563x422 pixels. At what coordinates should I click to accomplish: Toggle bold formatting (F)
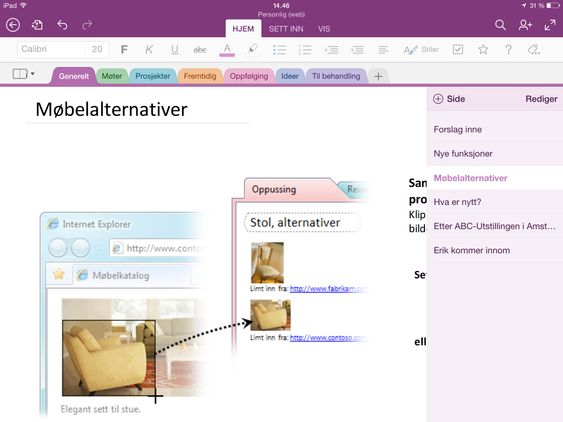[124, 50]
